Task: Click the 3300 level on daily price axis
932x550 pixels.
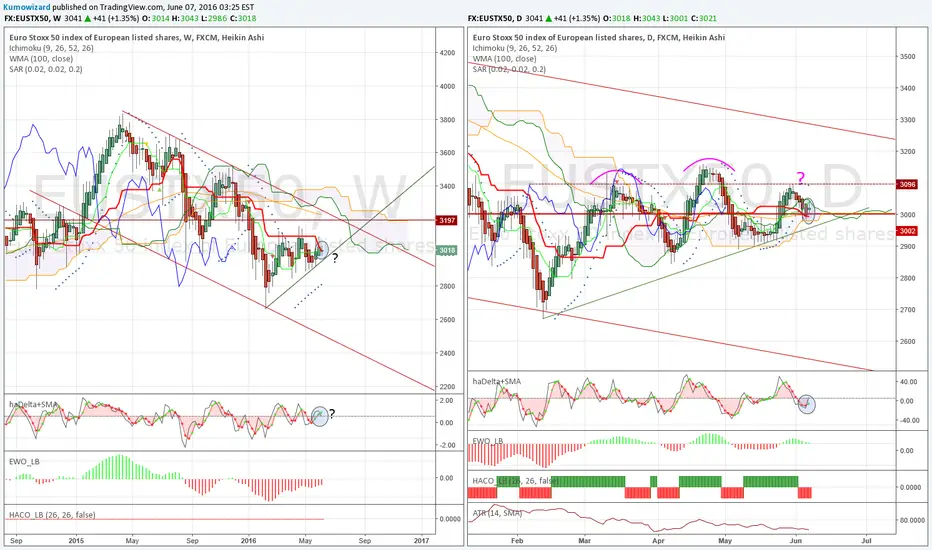Action: tap(907, 120)
